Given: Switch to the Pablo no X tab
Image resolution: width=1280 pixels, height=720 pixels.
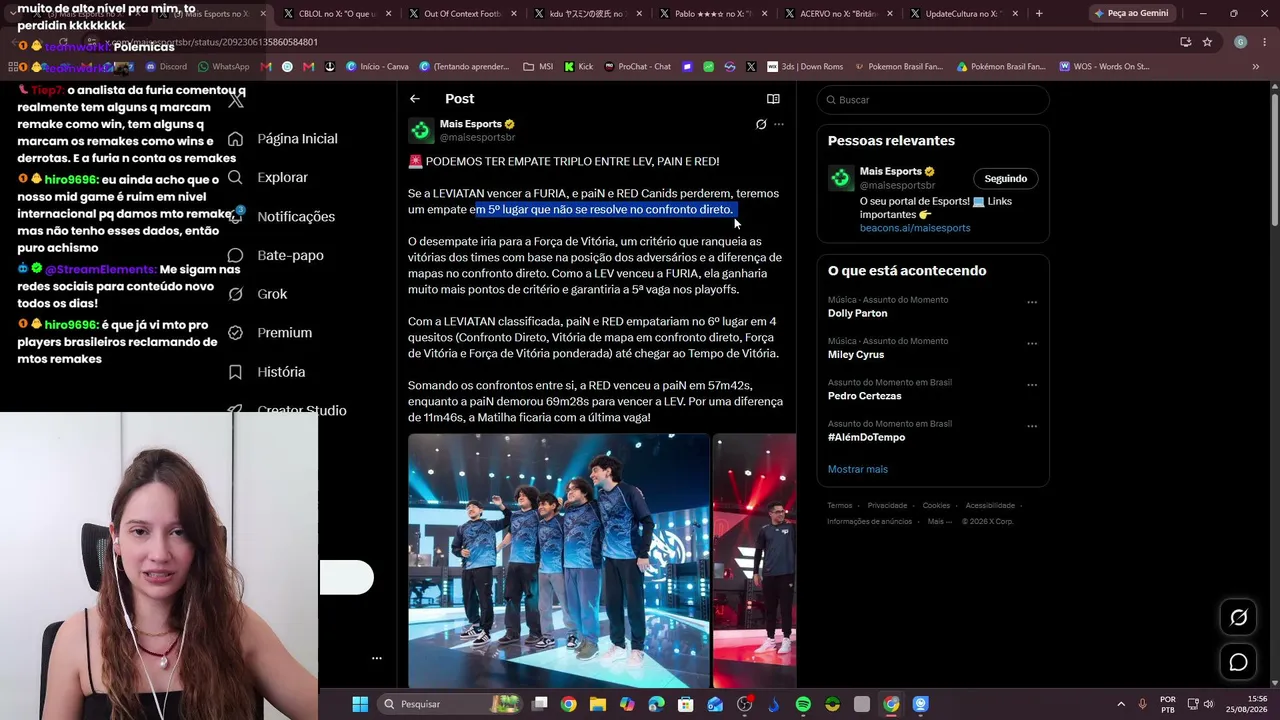Looking at the screenshot, I should [712, 14].
